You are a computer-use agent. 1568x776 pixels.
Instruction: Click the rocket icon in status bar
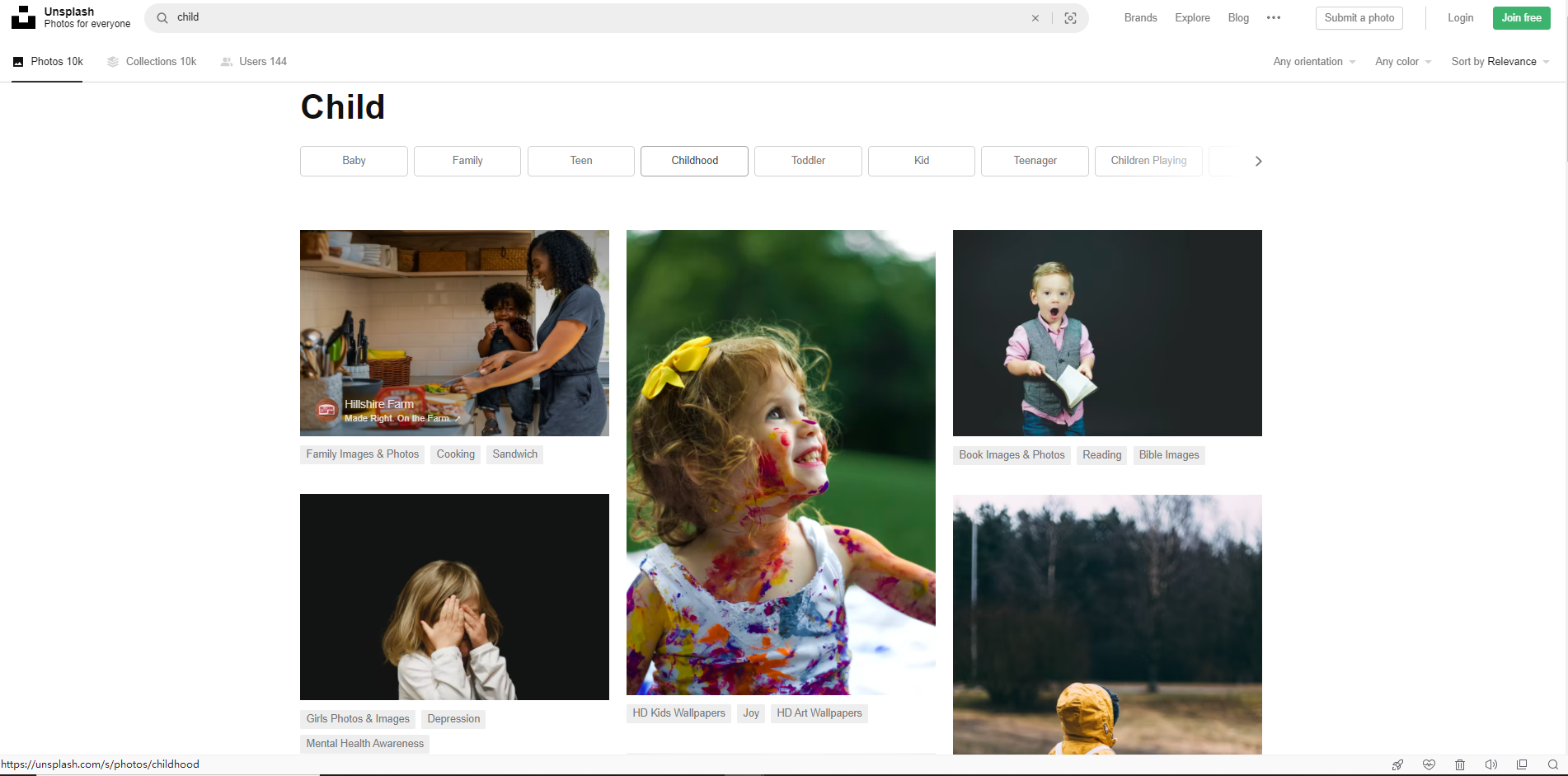tap(1397, 764)
